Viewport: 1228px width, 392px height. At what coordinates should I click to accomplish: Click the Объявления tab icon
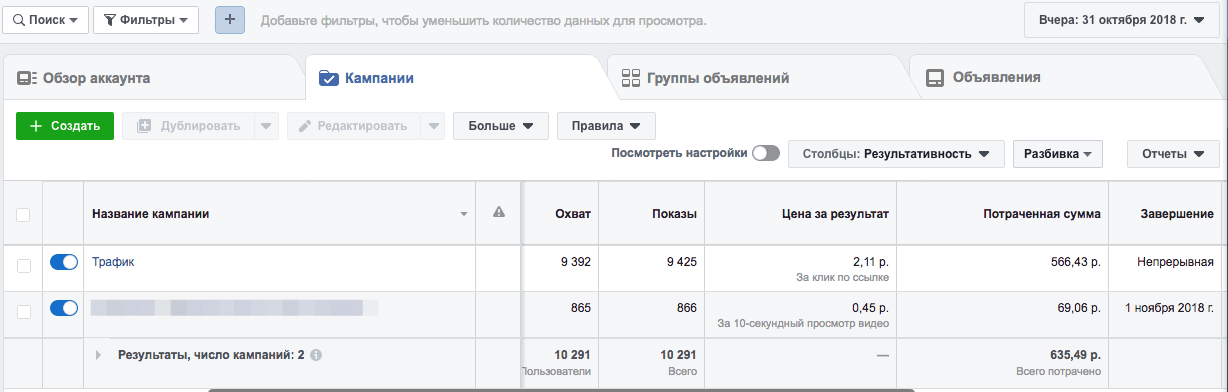(935, 78)
